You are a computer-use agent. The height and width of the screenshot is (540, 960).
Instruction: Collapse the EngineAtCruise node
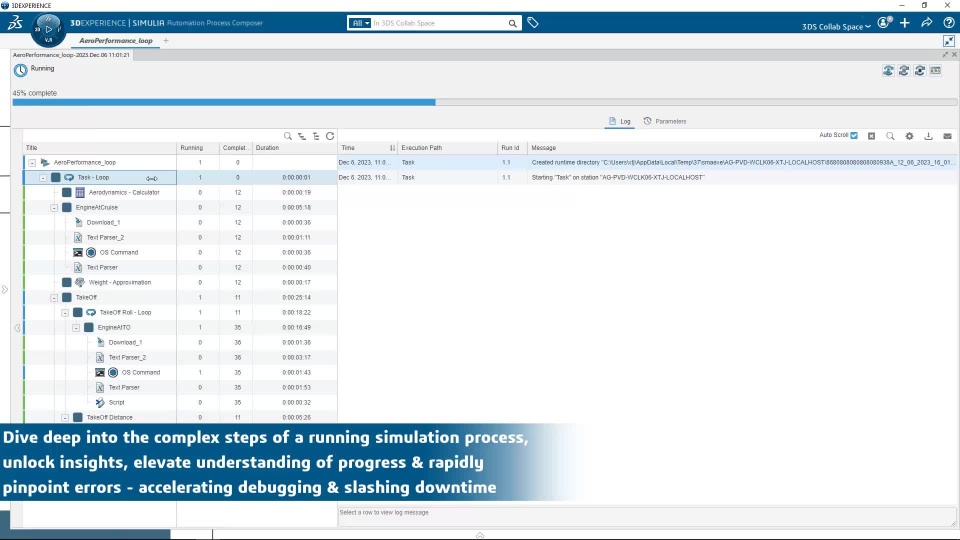[x=54, y=208]
